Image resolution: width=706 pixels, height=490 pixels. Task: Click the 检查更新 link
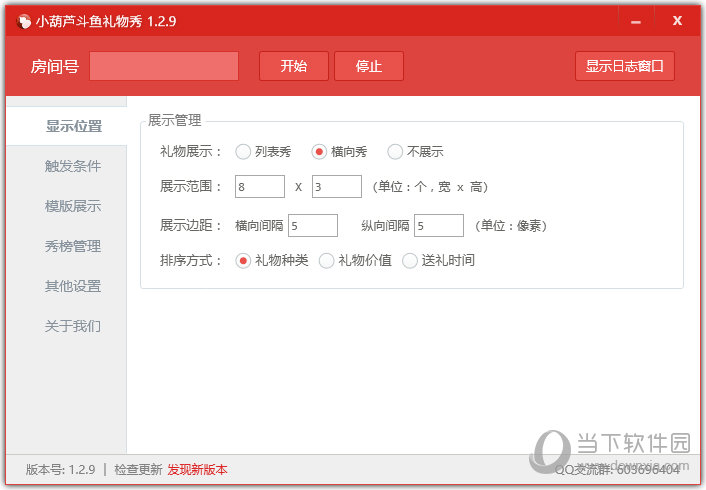coord(138,470)
